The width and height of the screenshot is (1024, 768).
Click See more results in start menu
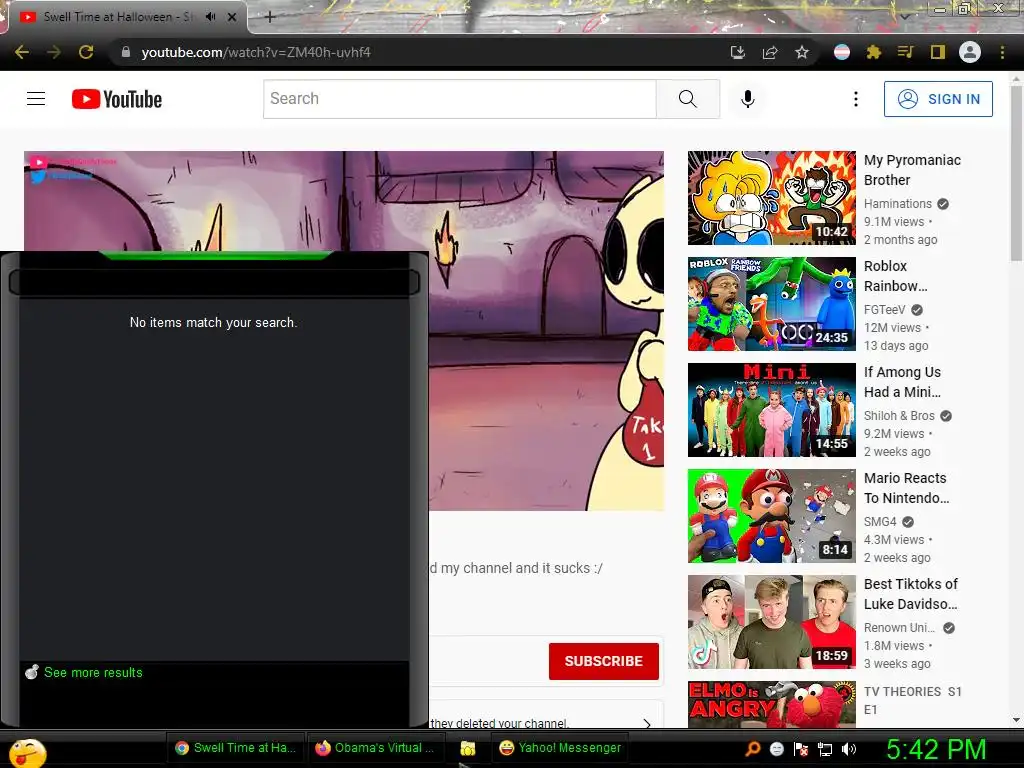(93, 672)
